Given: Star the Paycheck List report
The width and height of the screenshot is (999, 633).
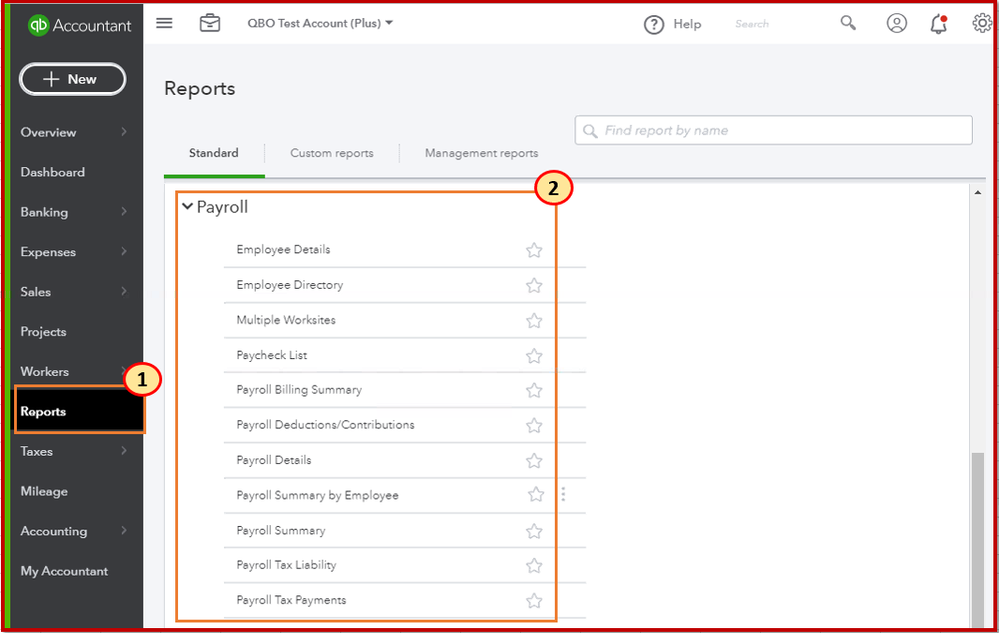Looking at the screenshot, I should click(534, 356).
